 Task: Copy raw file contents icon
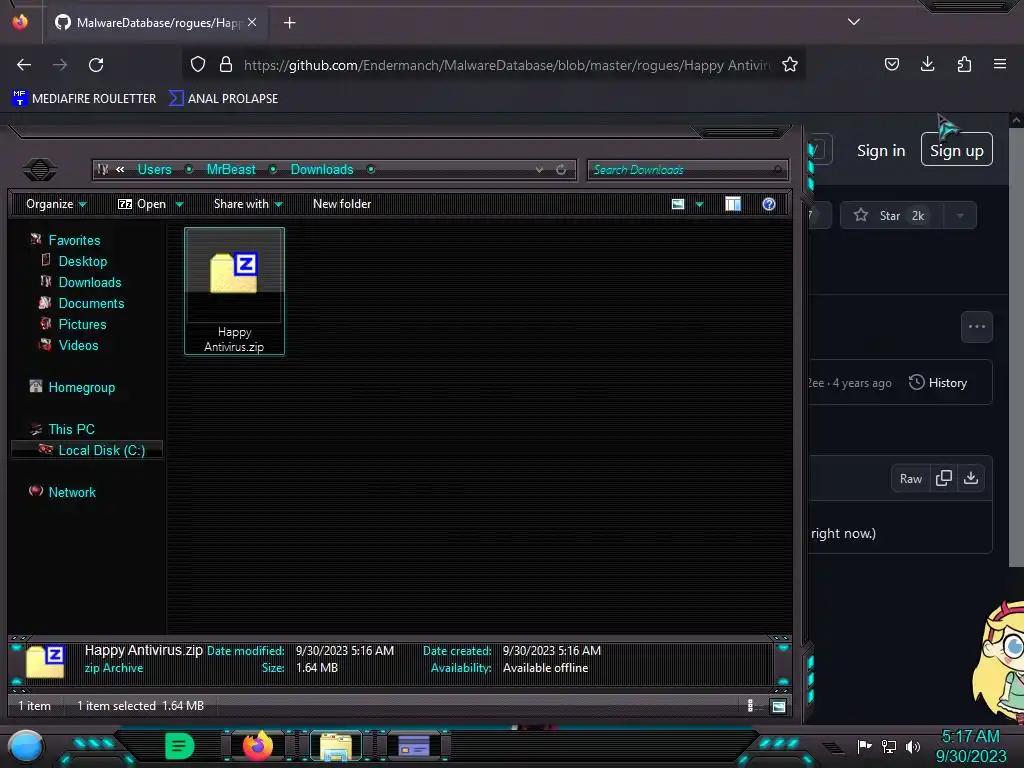[943, 479]
